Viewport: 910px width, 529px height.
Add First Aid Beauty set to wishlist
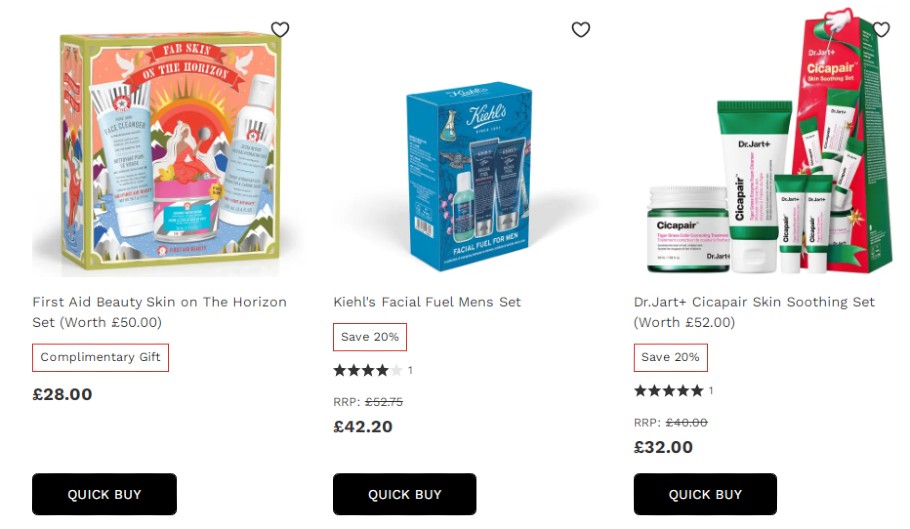(280, 29)
